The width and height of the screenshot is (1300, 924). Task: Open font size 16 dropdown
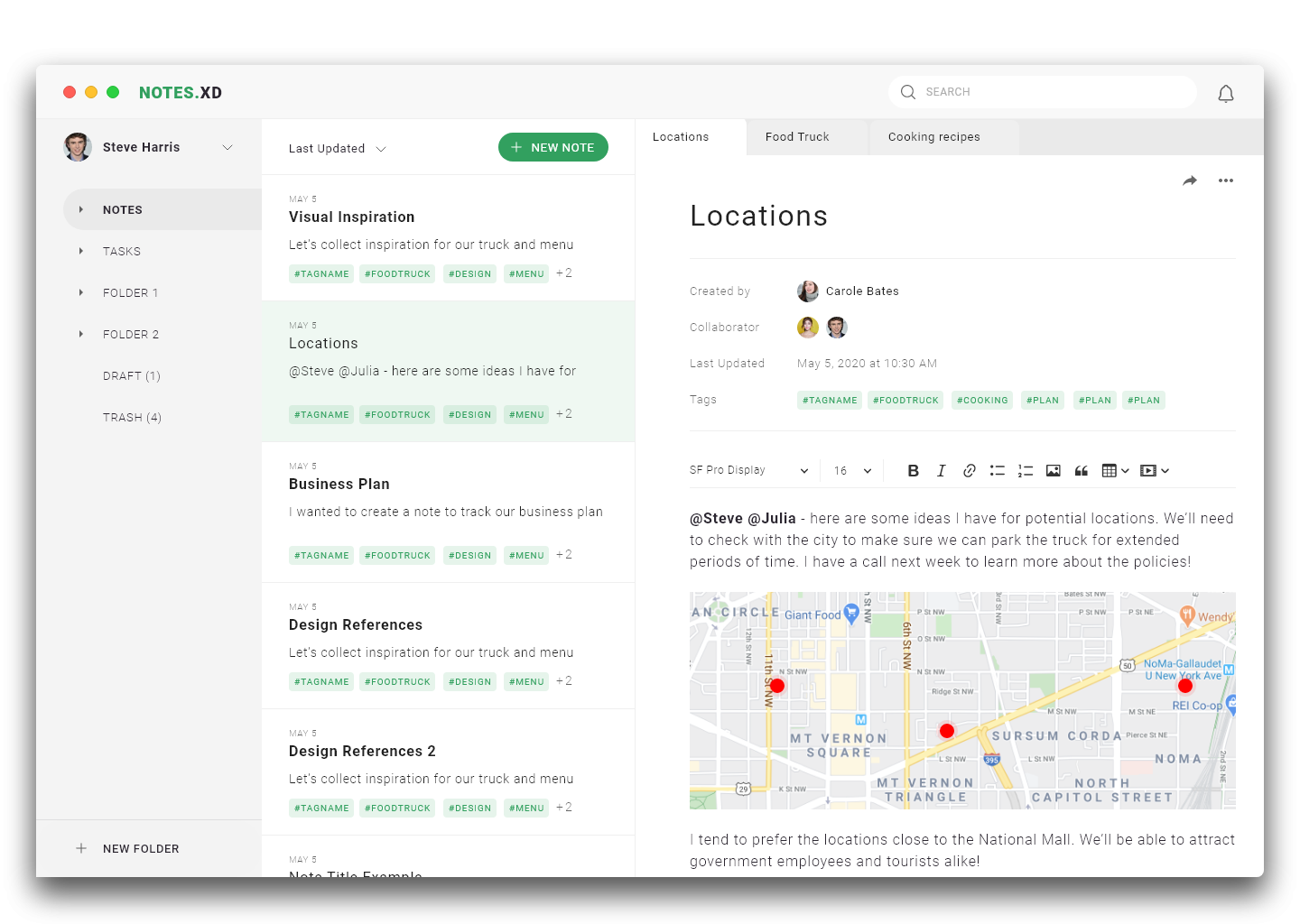click(x=853, y=470)
